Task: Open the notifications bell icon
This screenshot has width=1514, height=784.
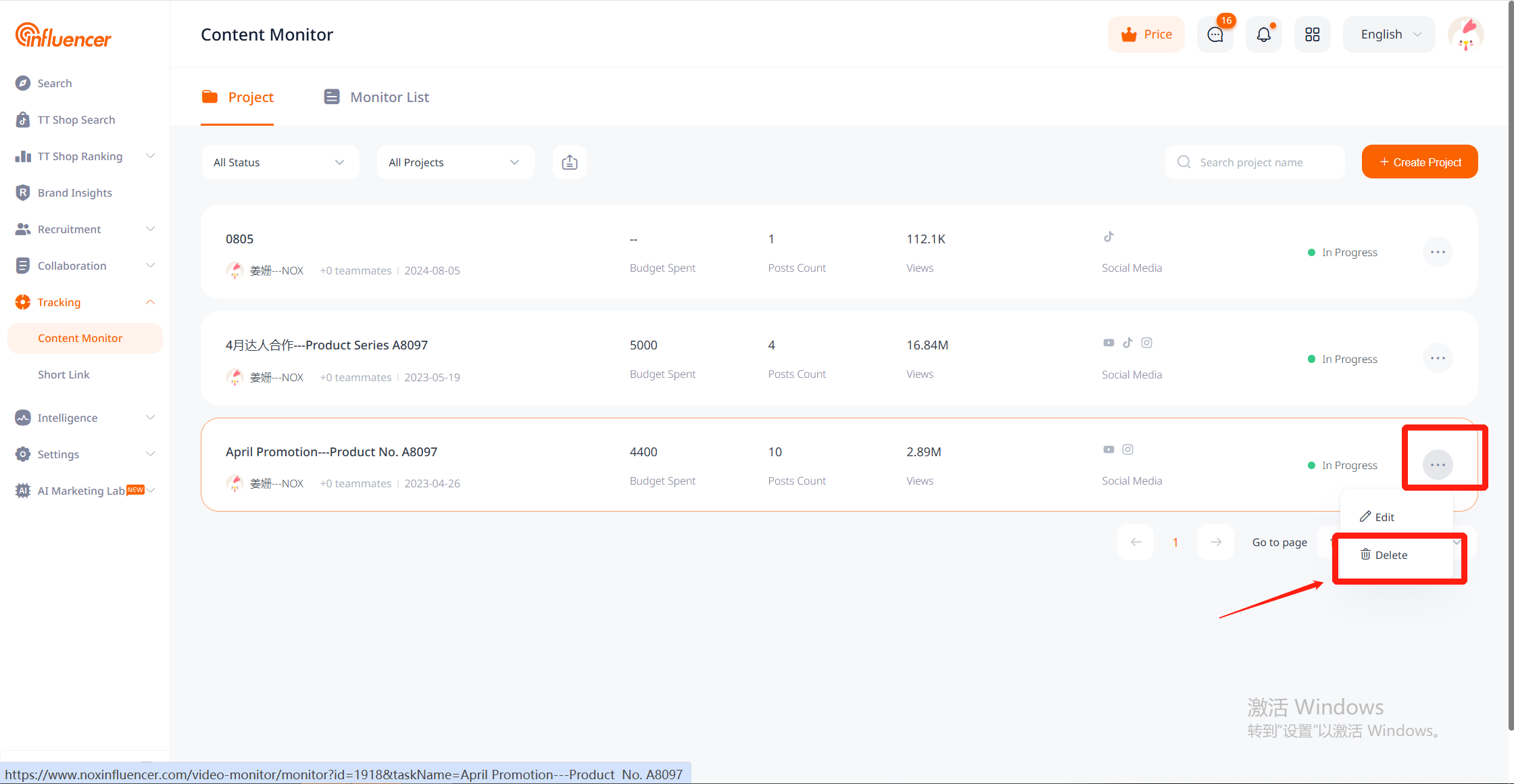Action: [1263, 34]
